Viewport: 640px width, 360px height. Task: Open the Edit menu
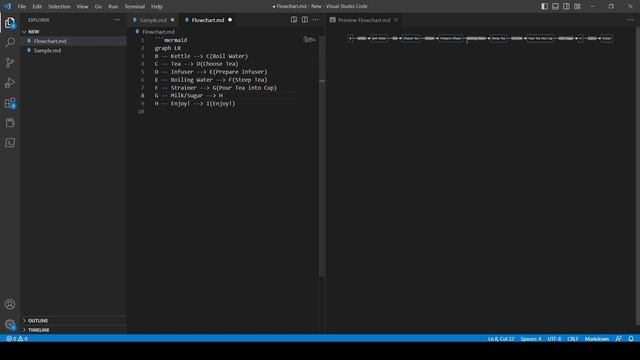[37, 6]
